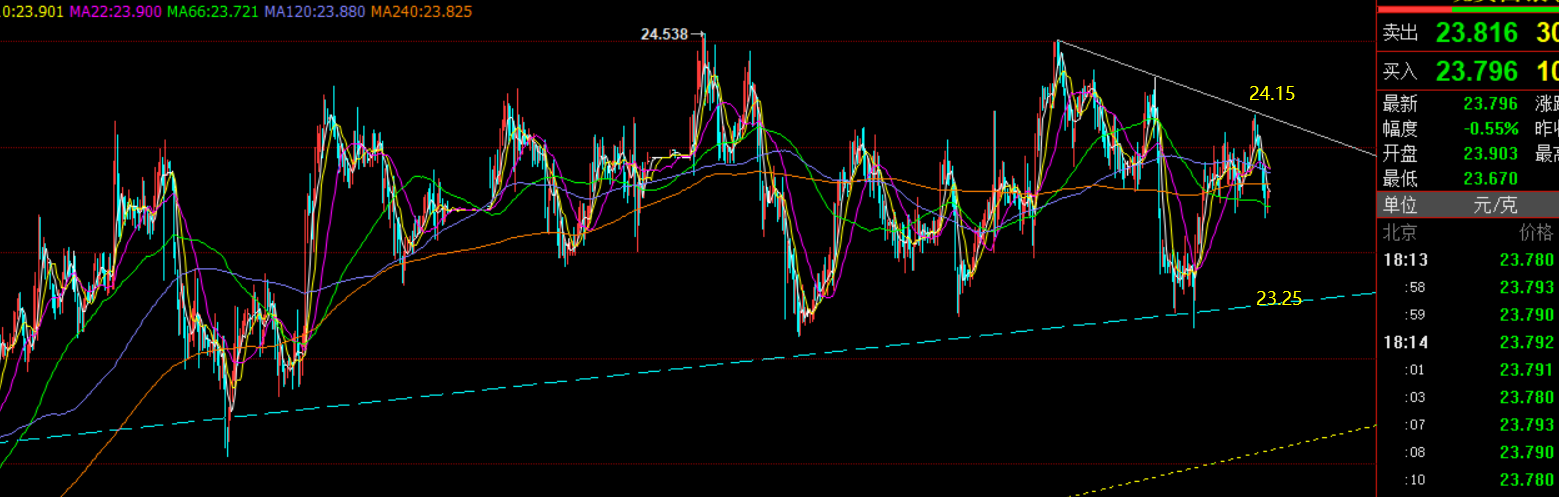Select the :59 tick row
The width and height of the screenshot is (1559, 497).
(x=1468, y=315)
